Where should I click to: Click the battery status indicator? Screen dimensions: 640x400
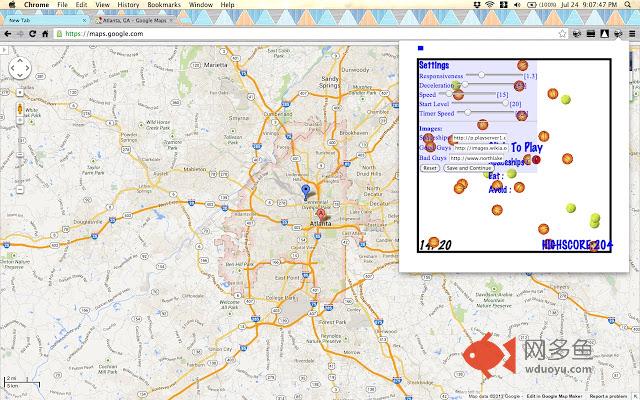pyautogui.click(x=542, y=4)
